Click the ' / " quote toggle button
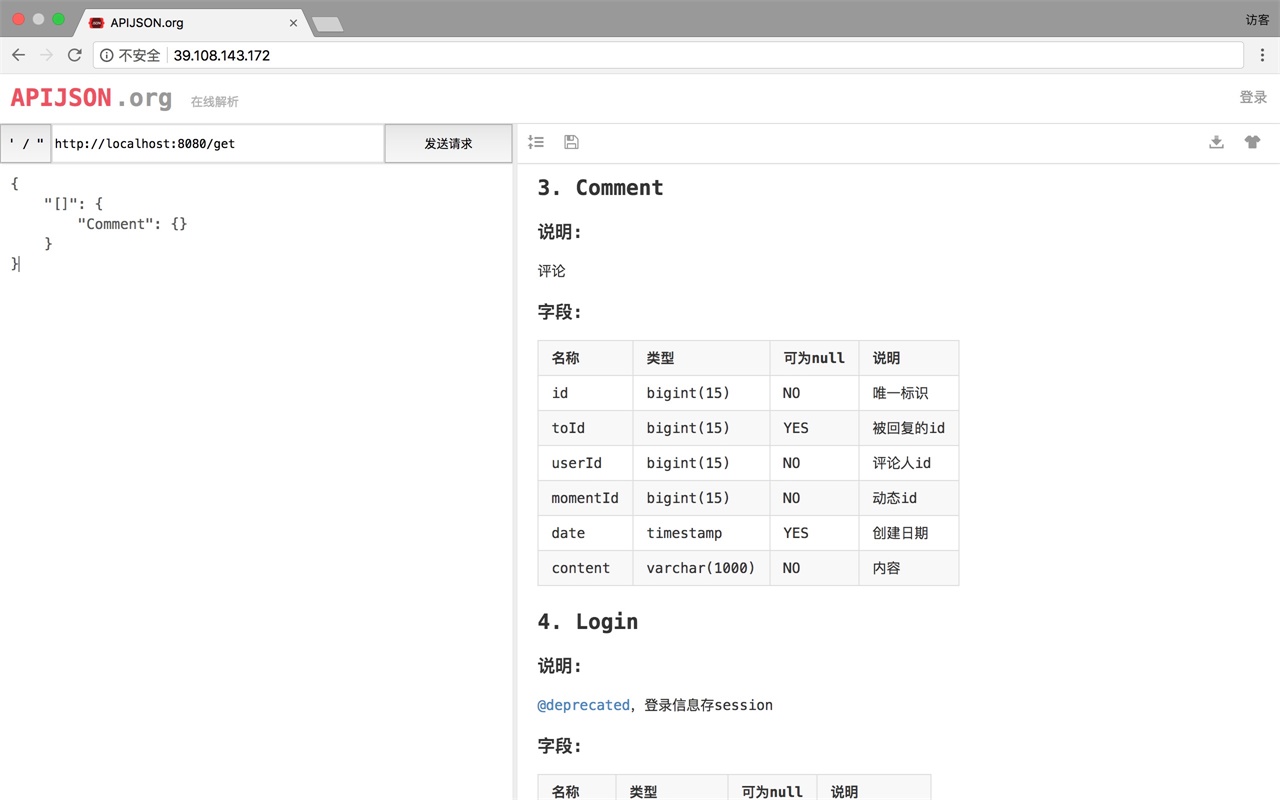The image size is (1280, 800). click(26, 143)
